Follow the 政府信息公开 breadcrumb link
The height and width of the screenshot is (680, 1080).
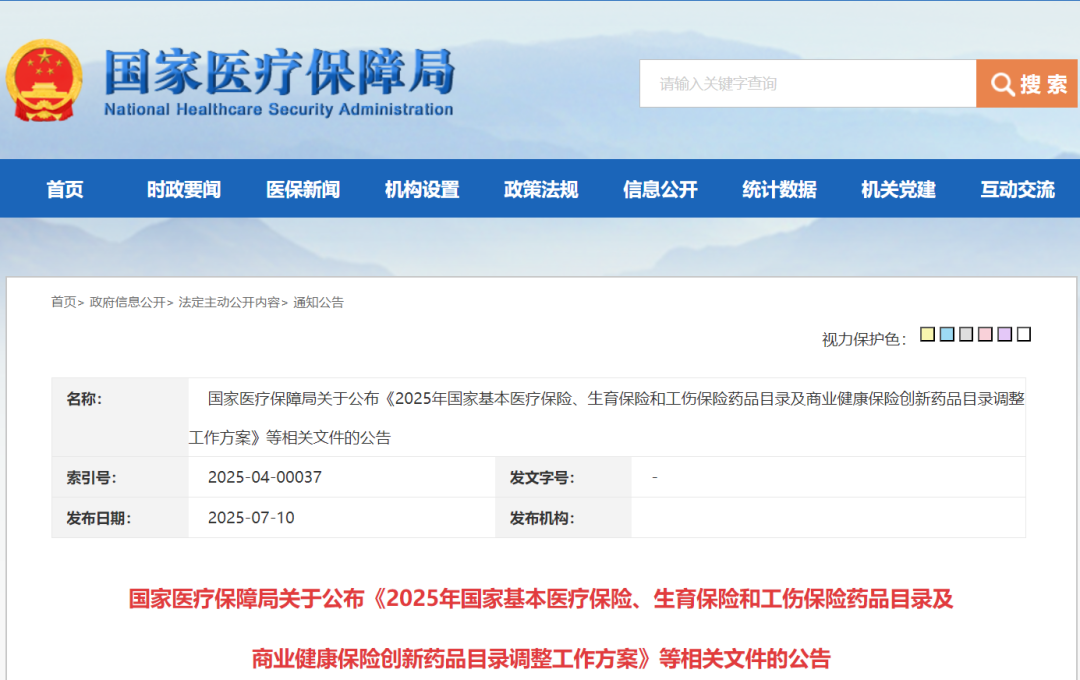(127, 302)
